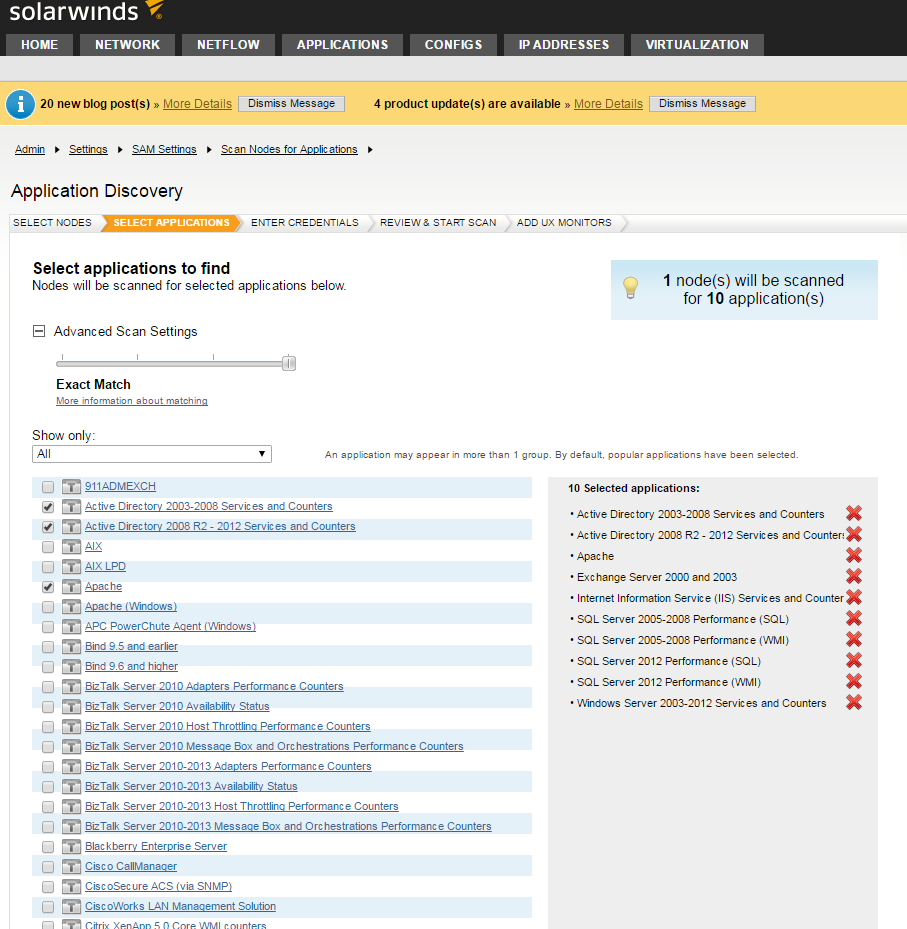The image size is (907, 929).
Task: Open the CONFIGS tab
Action: coord(453,44)
